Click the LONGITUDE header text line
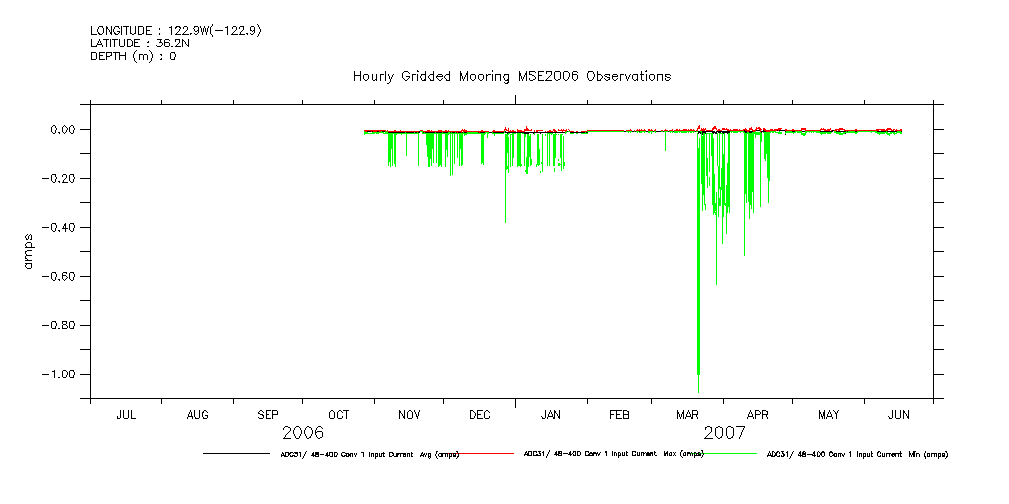 click(x=175, y=31)
